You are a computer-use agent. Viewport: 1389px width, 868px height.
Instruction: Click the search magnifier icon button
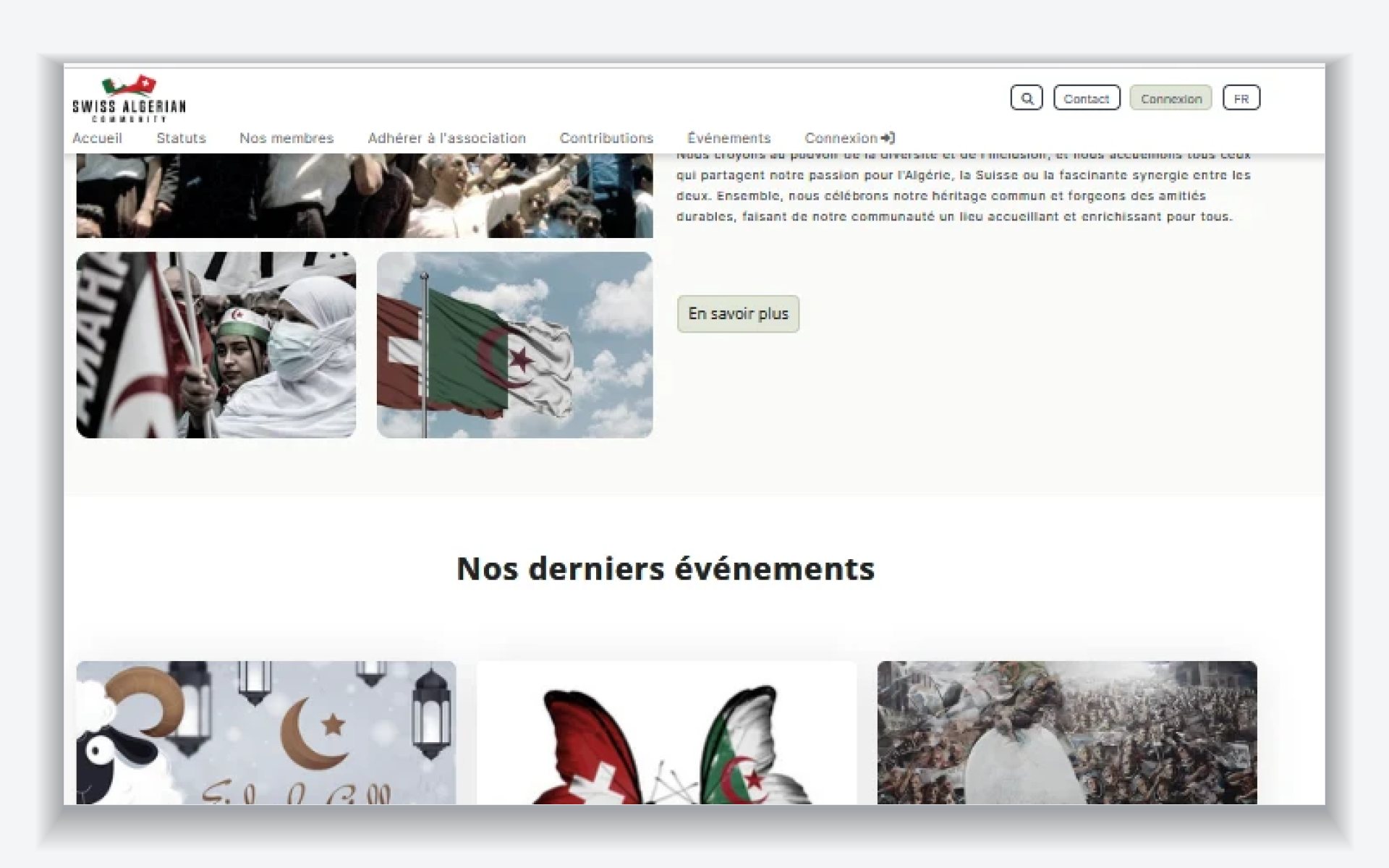click(x=1026, y=98)
